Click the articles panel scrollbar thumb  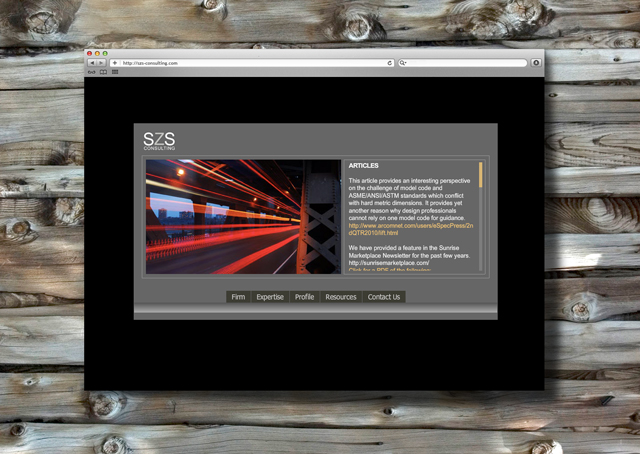pos(481,175)
